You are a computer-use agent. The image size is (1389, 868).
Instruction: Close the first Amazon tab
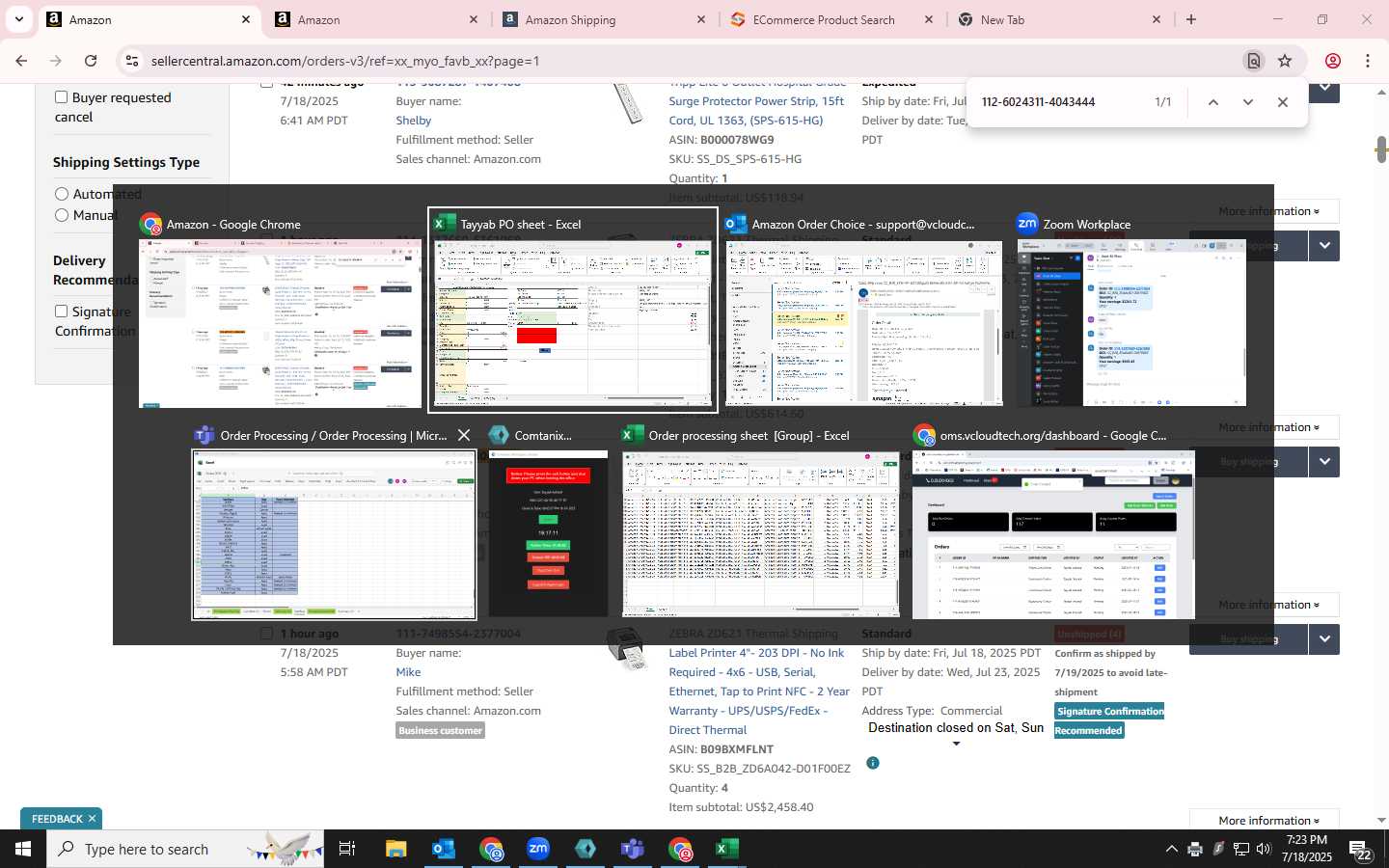[x=246, y=19]
